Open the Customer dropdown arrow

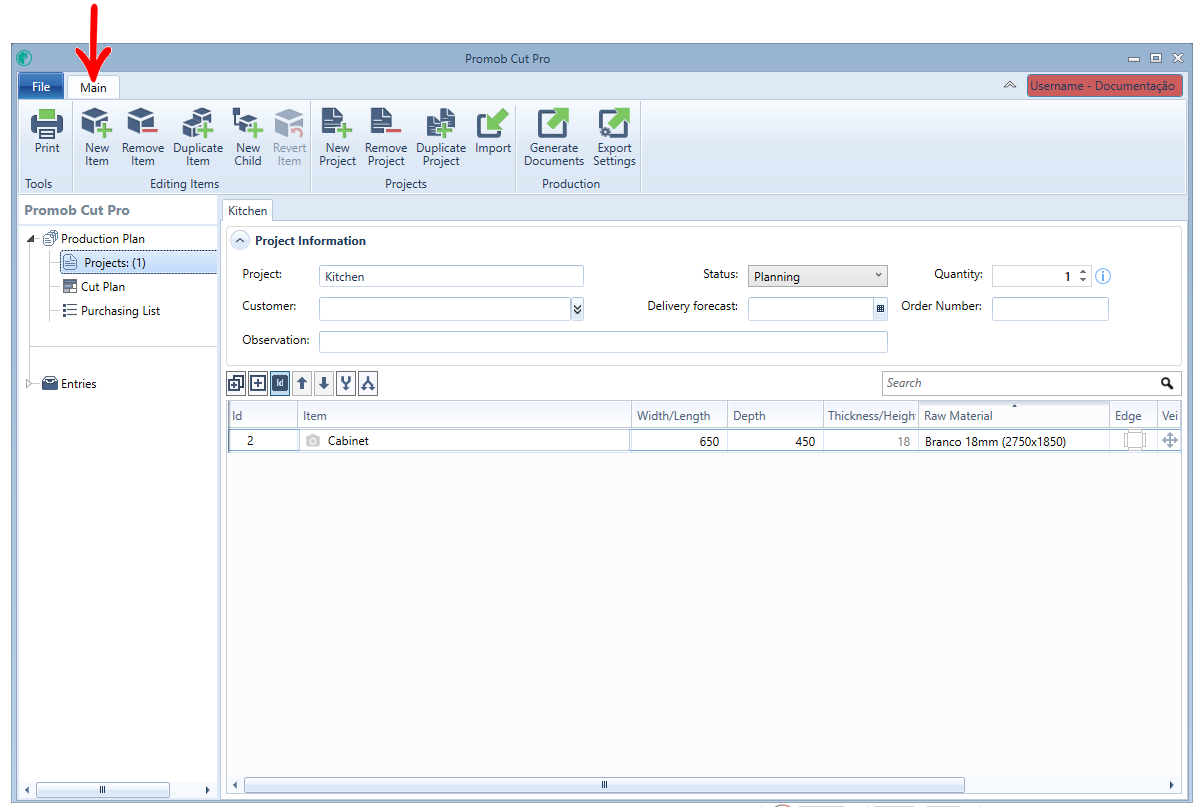[x=577, y=309]
